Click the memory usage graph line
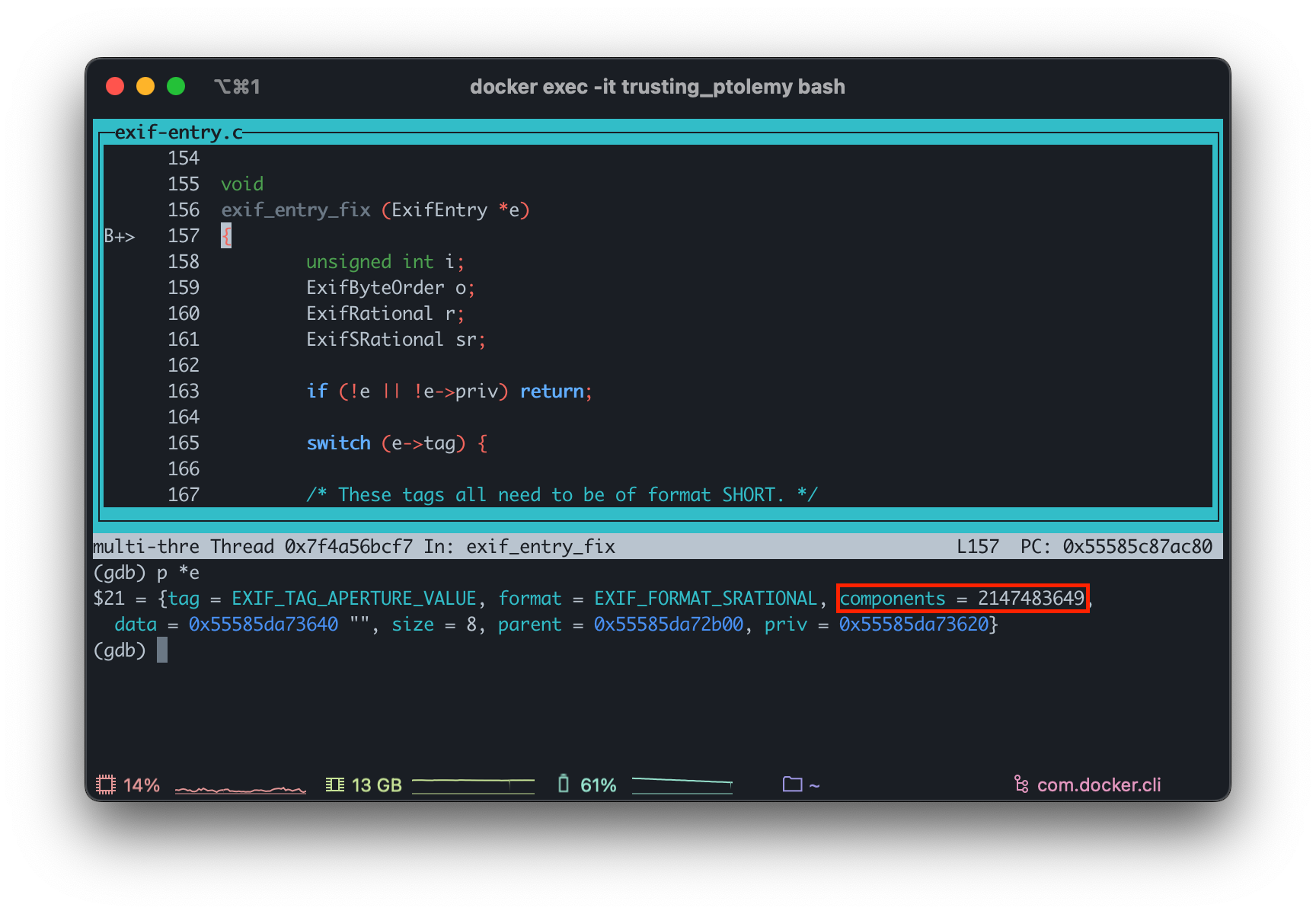The width and height of the screenshot is (1316, 914). click(473, 785)
